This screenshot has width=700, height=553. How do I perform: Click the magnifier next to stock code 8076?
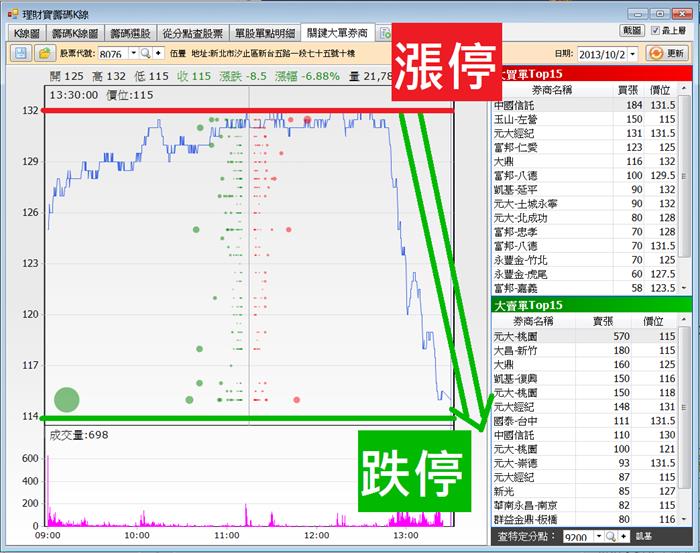point(146,54)
